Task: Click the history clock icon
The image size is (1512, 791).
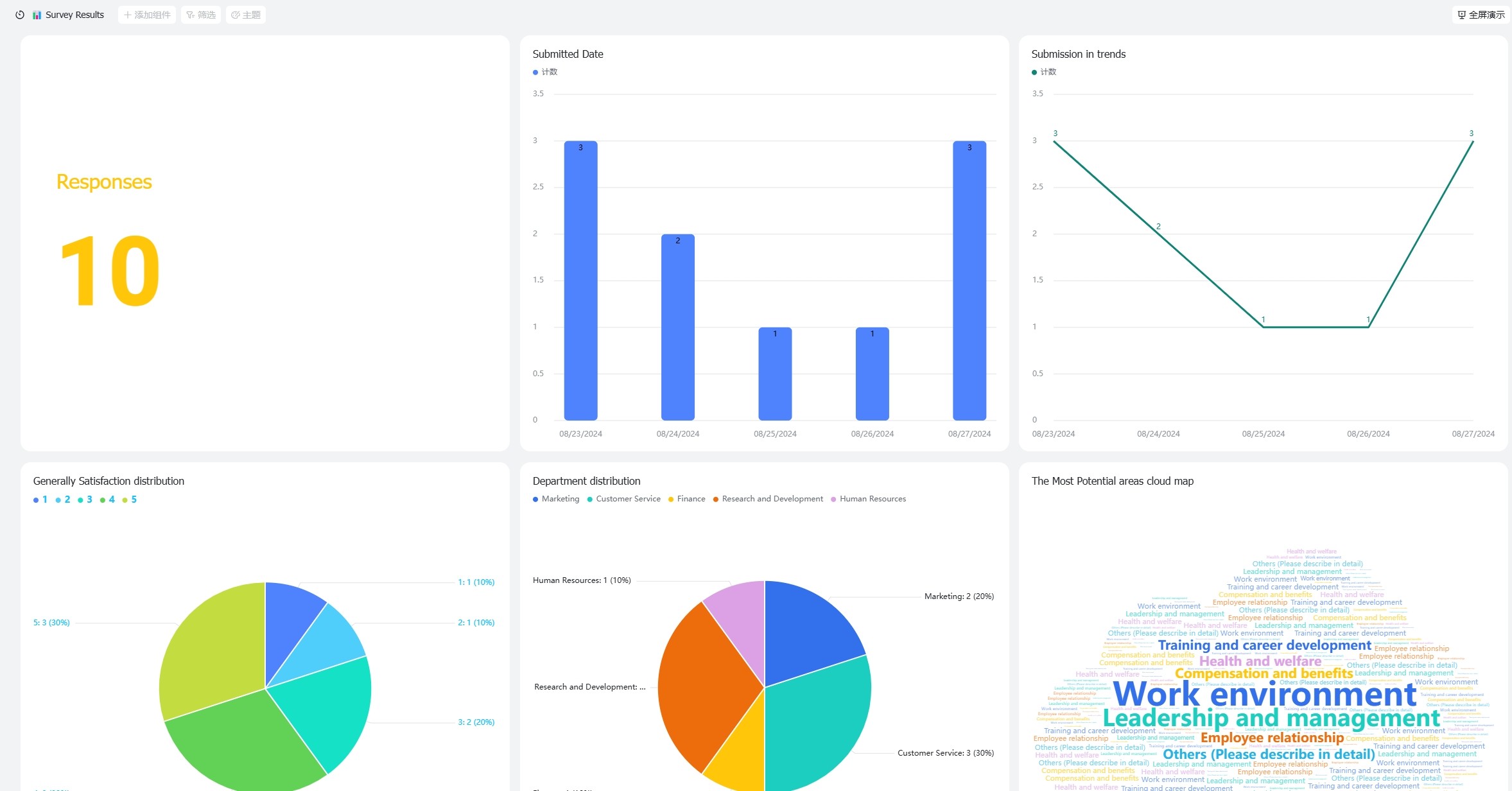Action: click(20, 15)
